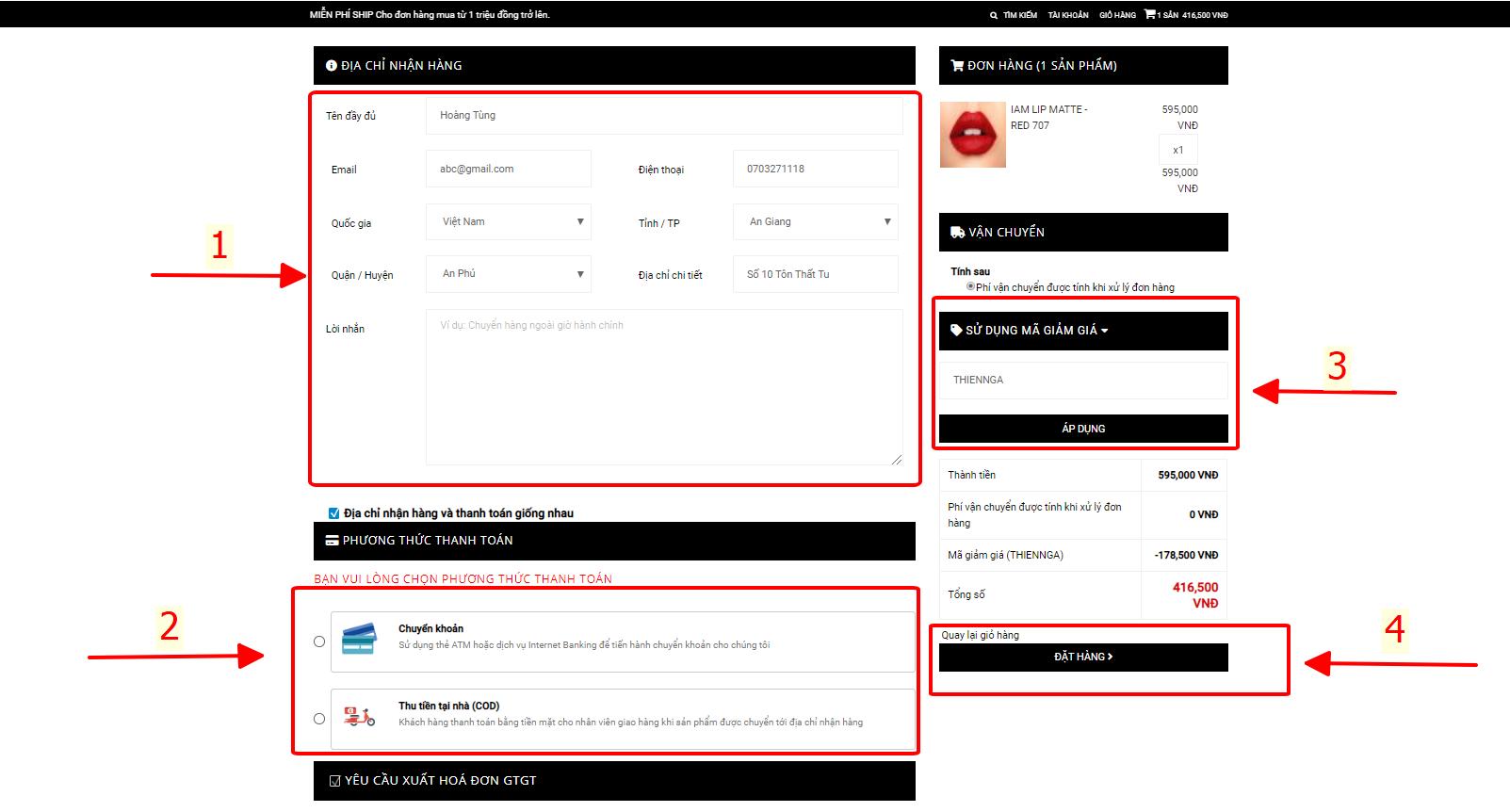Open the Quận / Huyện dropdown showing An Phú
Viewport: 1510px width, 812px height.
(x=509, y=274)
